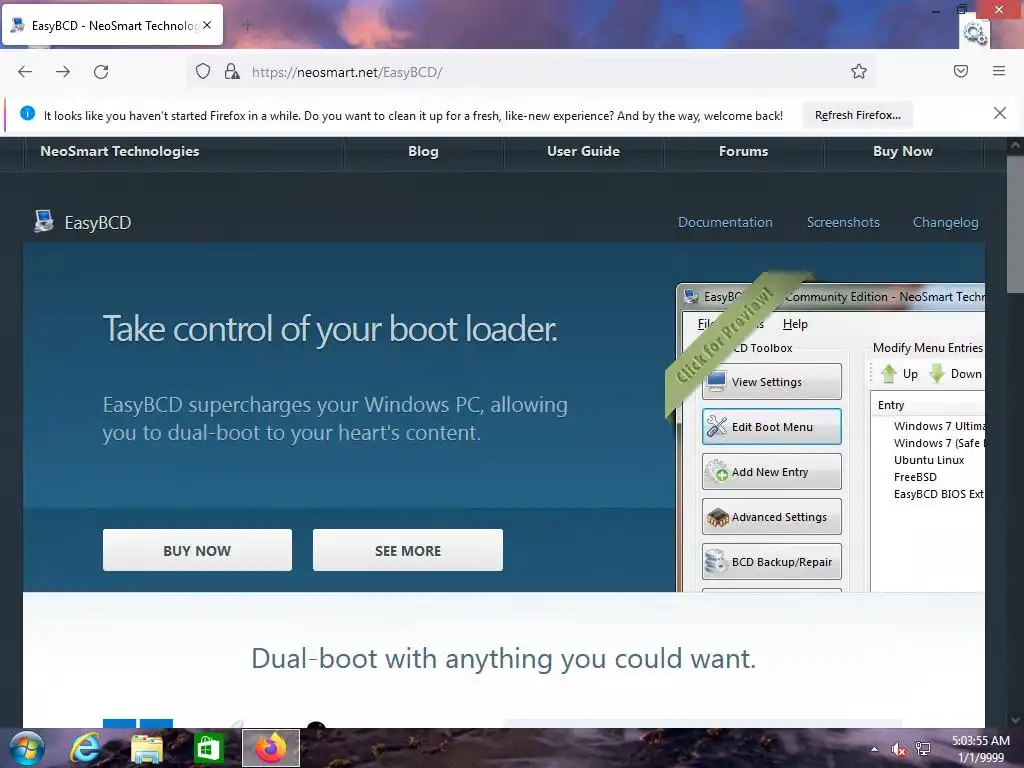1024x768 pixels.
Task: Click the BUY NOW hero button
Action: (197, 550)
